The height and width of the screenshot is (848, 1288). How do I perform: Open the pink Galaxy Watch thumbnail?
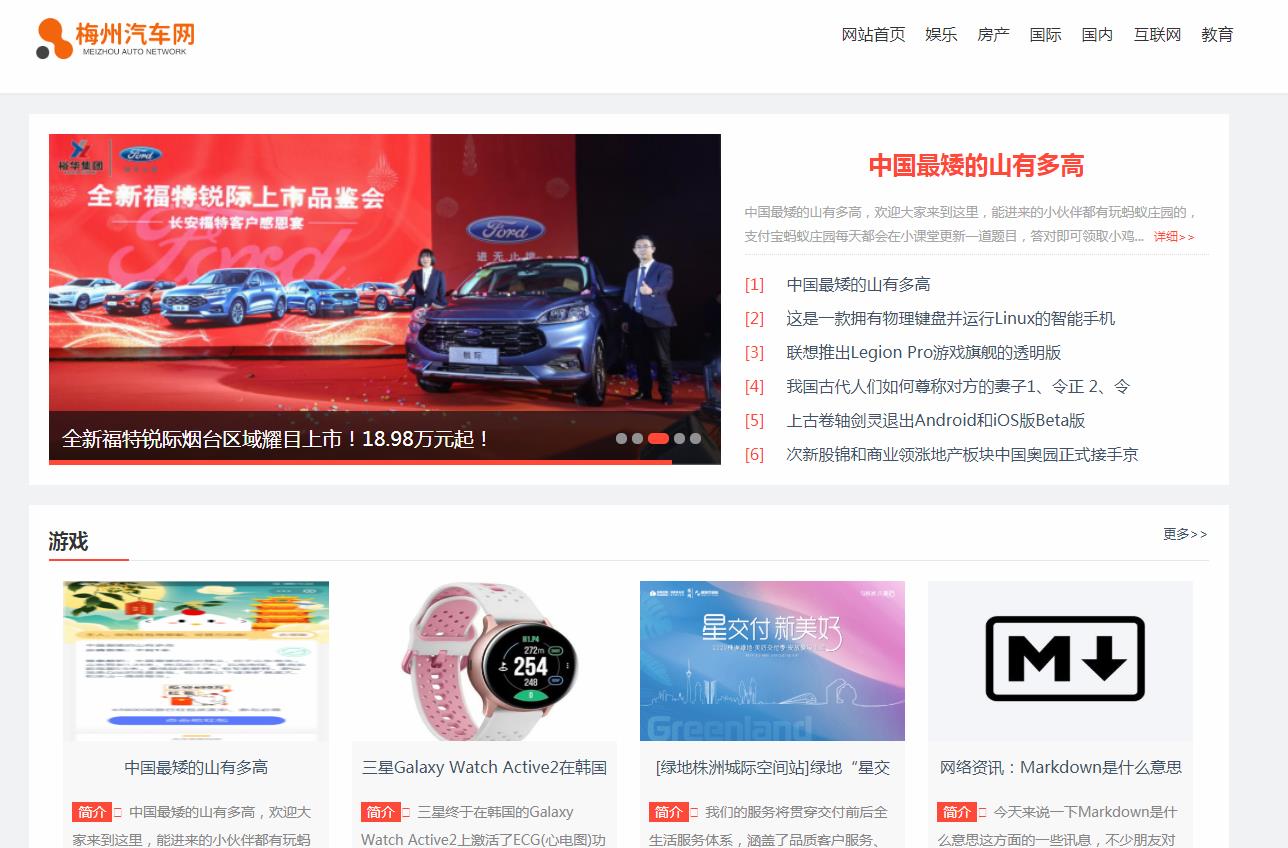tap(484, 661)
